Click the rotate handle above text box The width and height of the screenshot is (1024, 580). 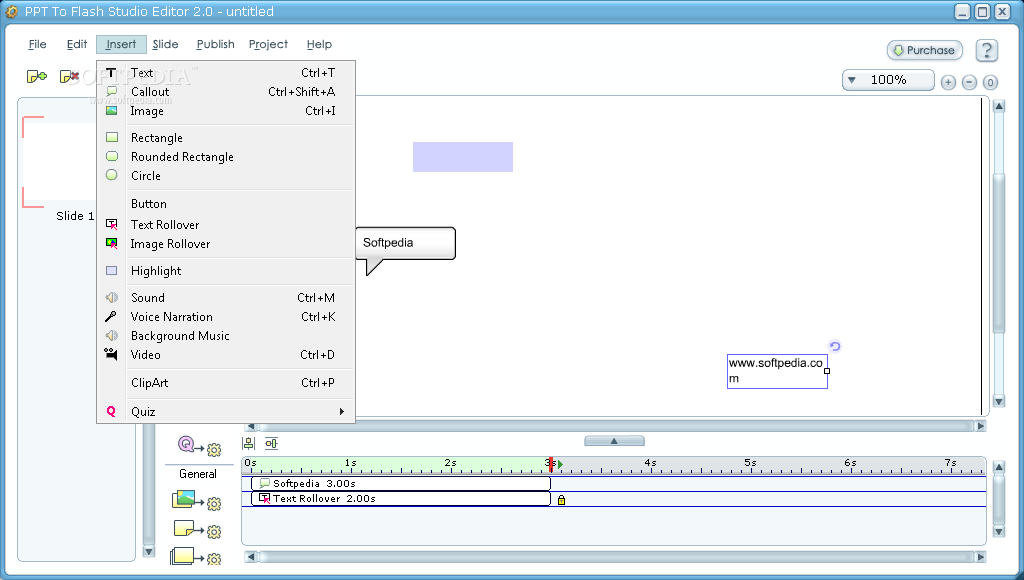click(835, 346)
